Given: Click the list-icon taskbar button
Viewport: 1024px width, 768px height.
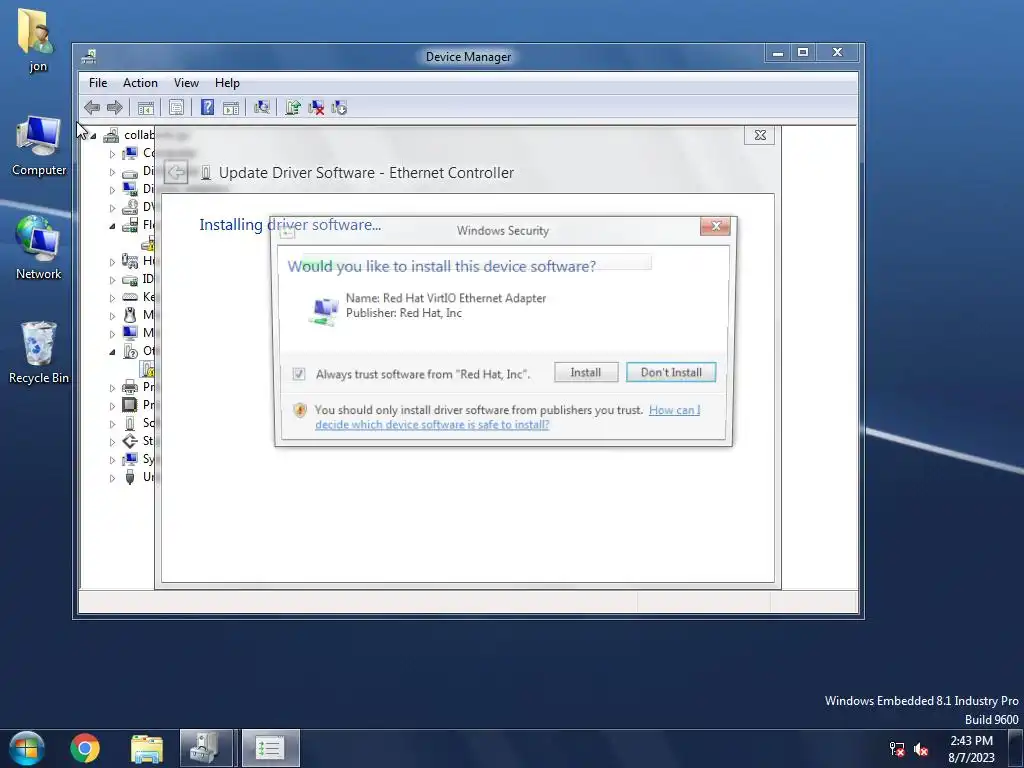Looking at the screenshot, I should [270, 748].
